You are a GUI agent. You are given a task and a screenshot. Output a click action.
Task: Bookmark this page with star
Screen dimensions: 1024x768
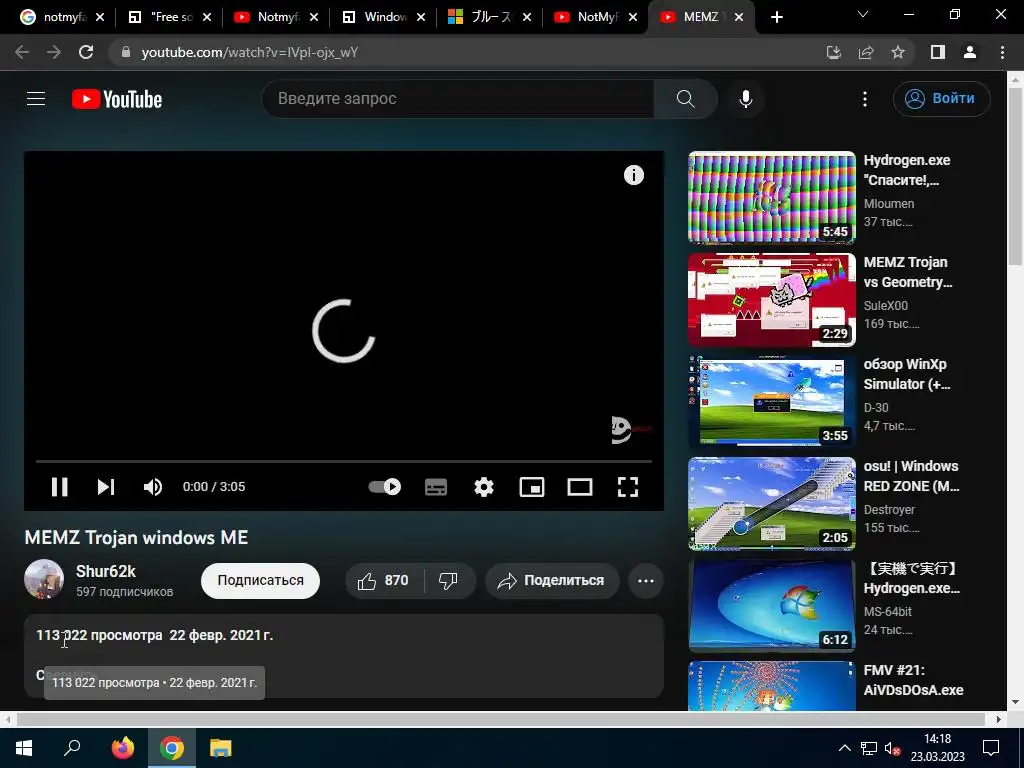(898, 52)
